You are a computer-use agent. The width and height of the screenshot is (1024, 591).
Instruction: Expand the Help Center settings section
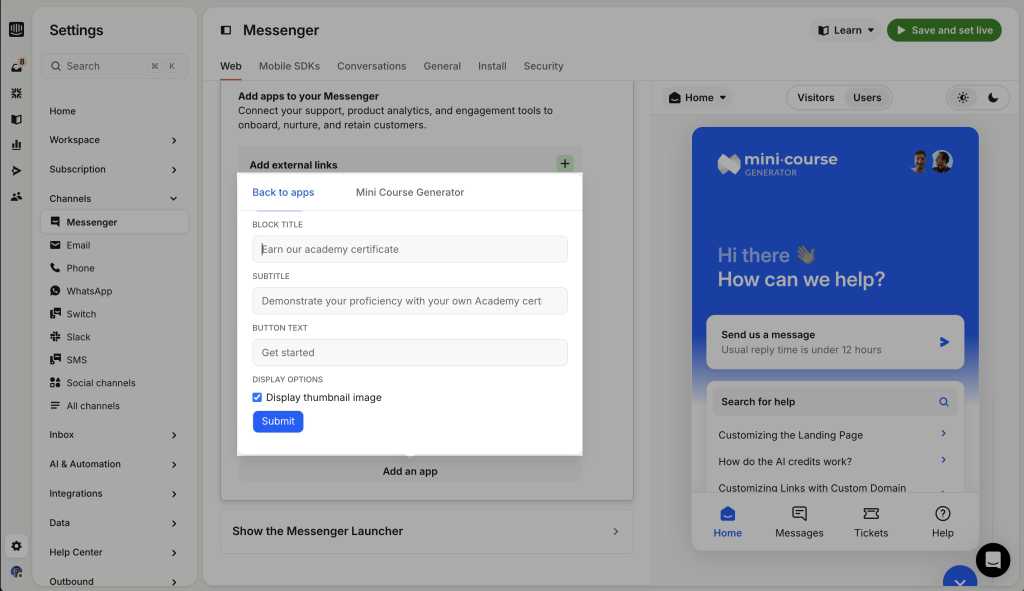115,552
